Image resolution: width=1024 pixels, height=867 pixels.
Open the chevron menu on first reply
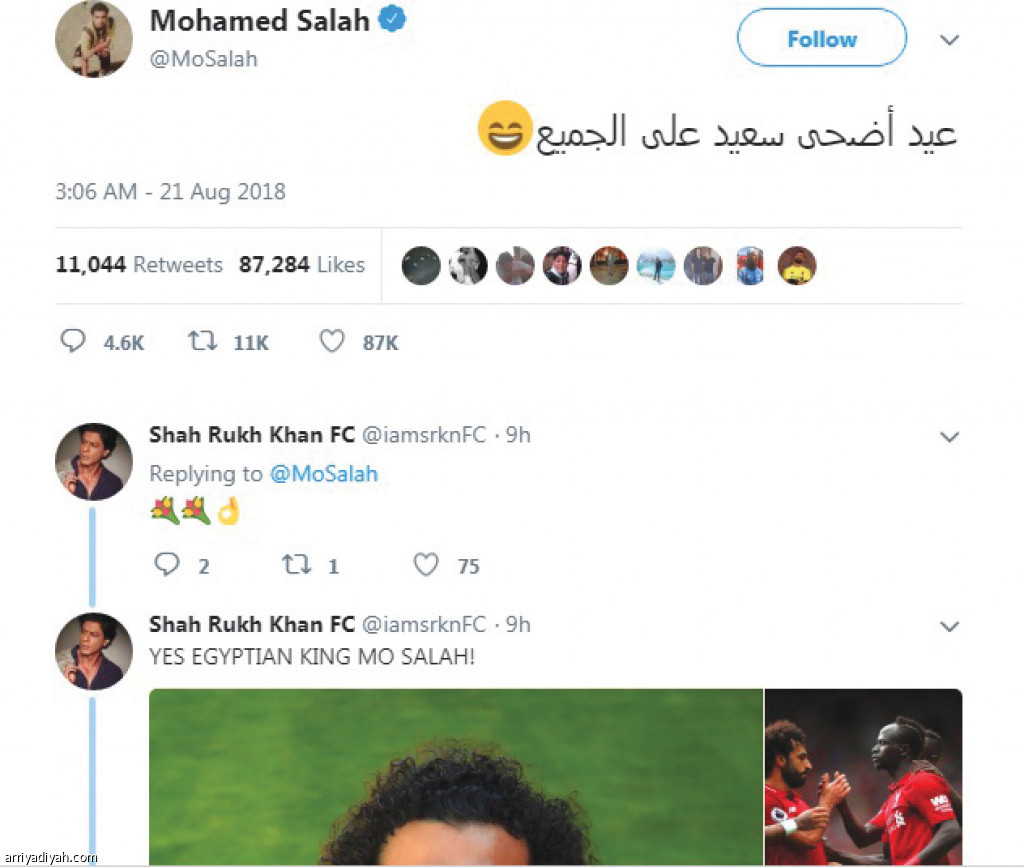[949, 437]
